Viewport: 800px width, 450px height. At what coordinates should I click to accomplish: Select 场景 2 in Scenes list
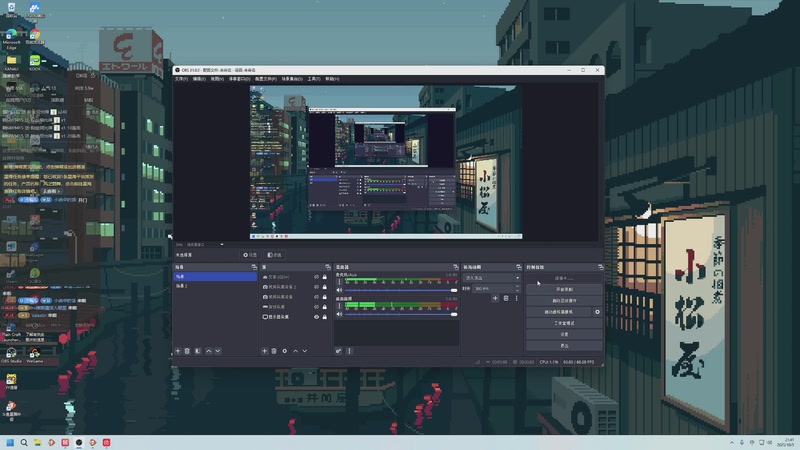tap(215, 286)
